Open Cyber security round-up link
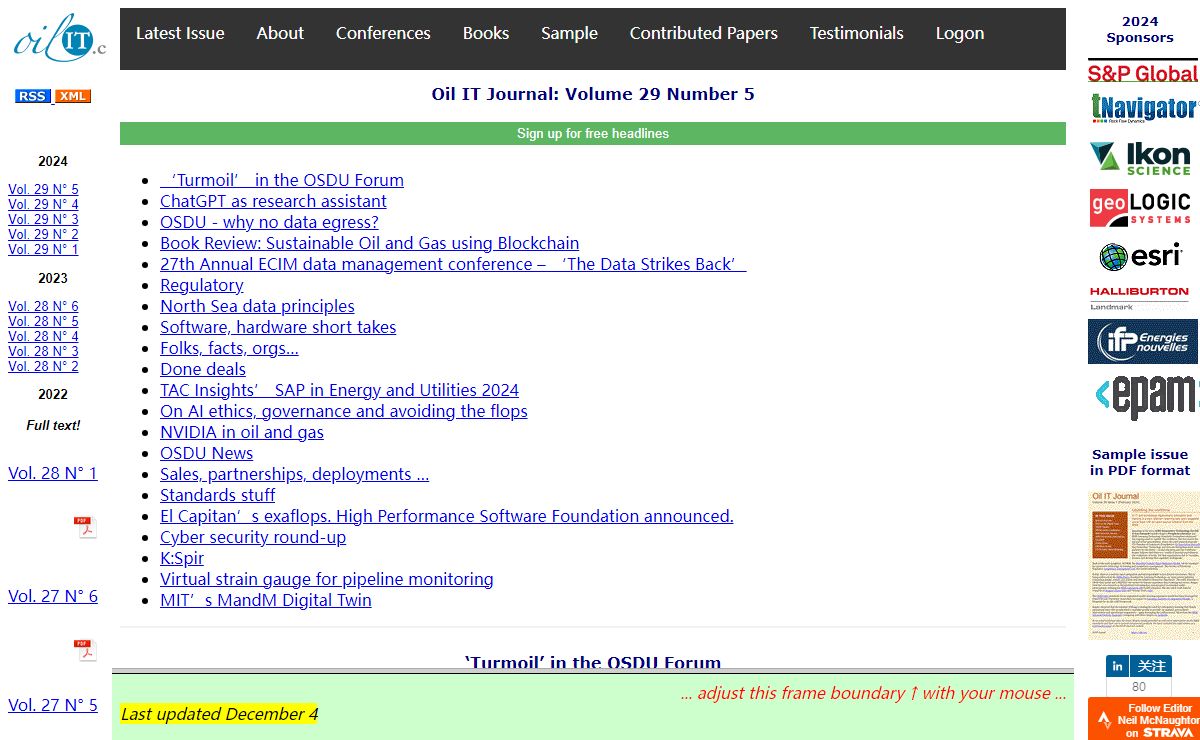1200x740 pixels. (253, 537)
